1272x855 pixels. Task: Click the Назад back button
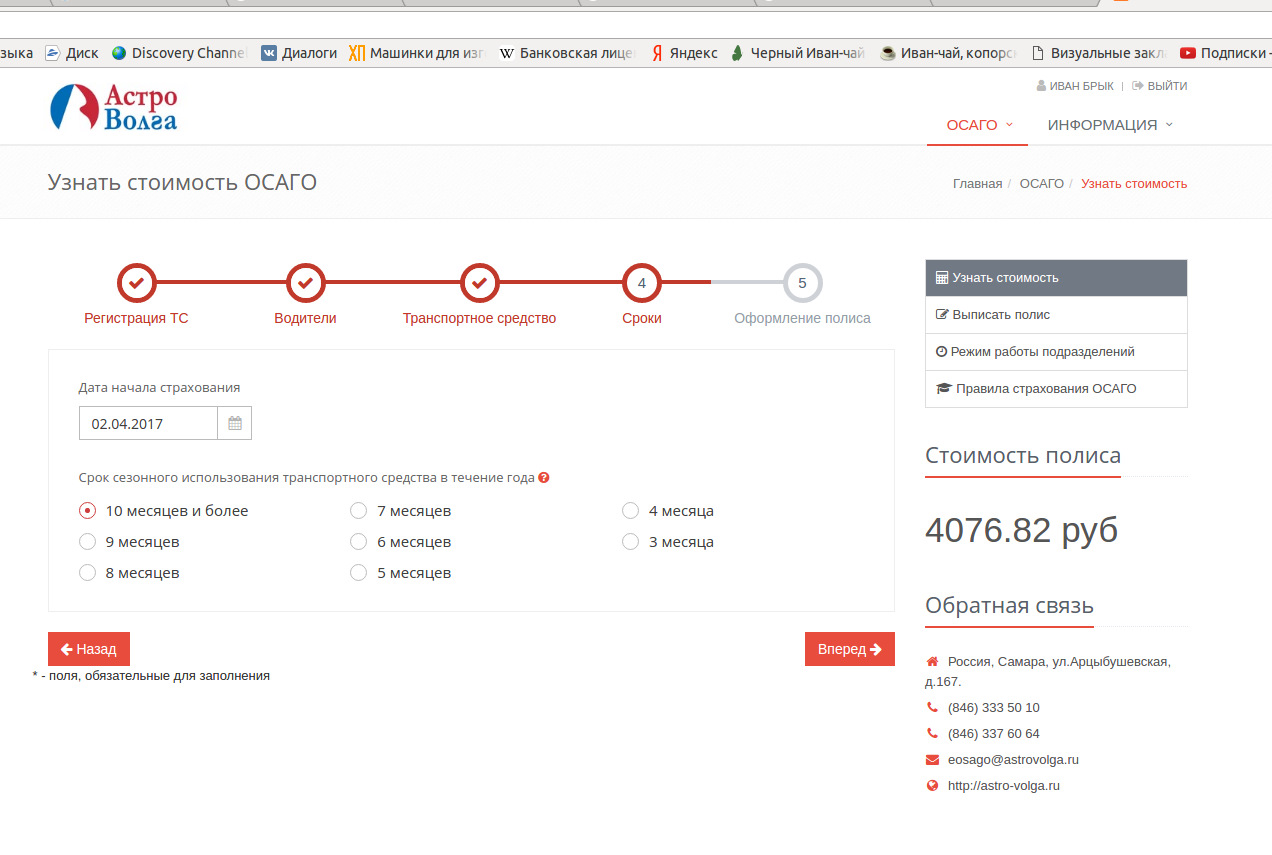89,649
